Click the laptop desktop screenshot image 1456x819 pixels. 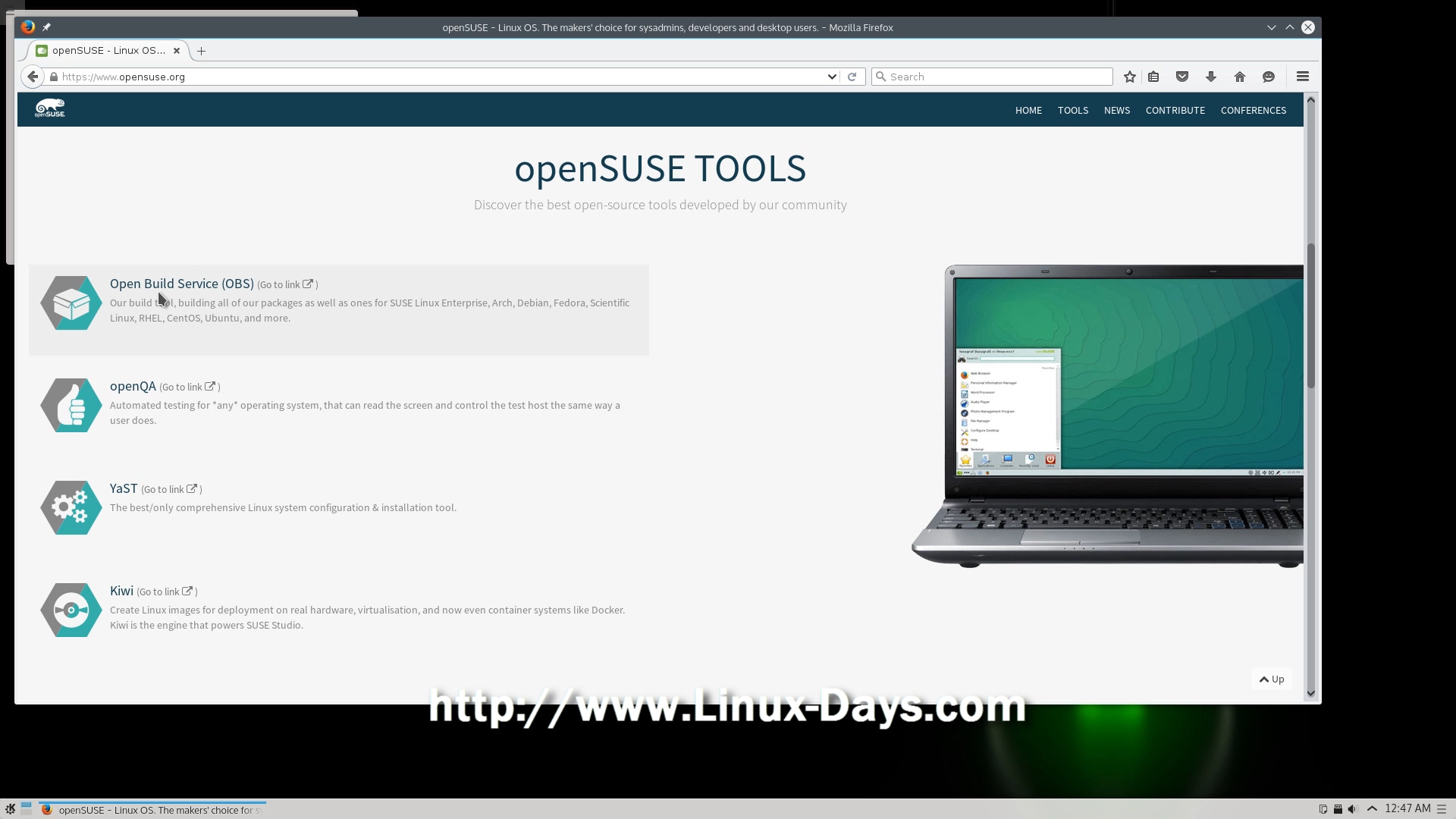tap(1107, 416)
